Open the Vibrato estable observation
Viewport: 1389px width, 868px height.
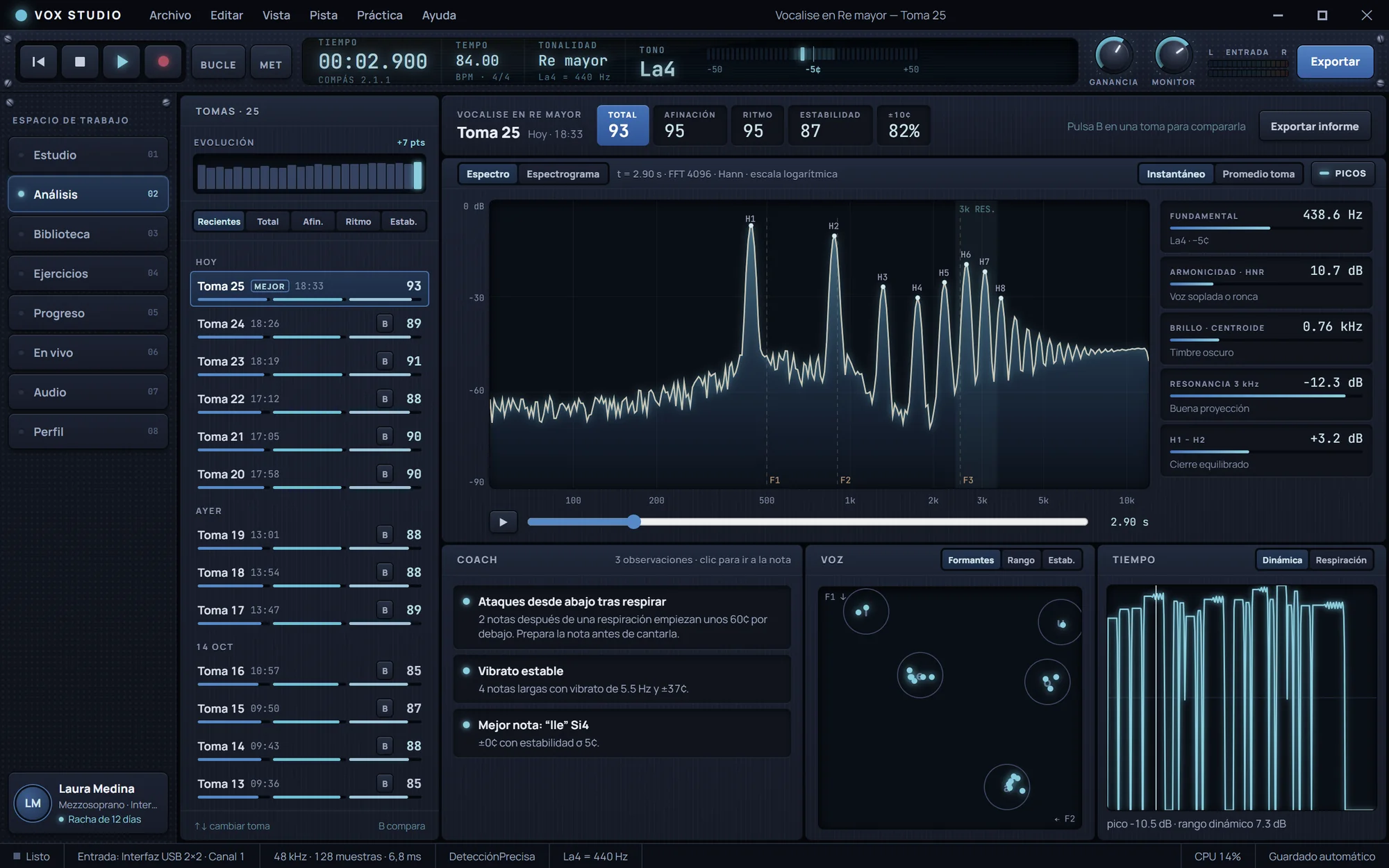click(x=622, y=679)
